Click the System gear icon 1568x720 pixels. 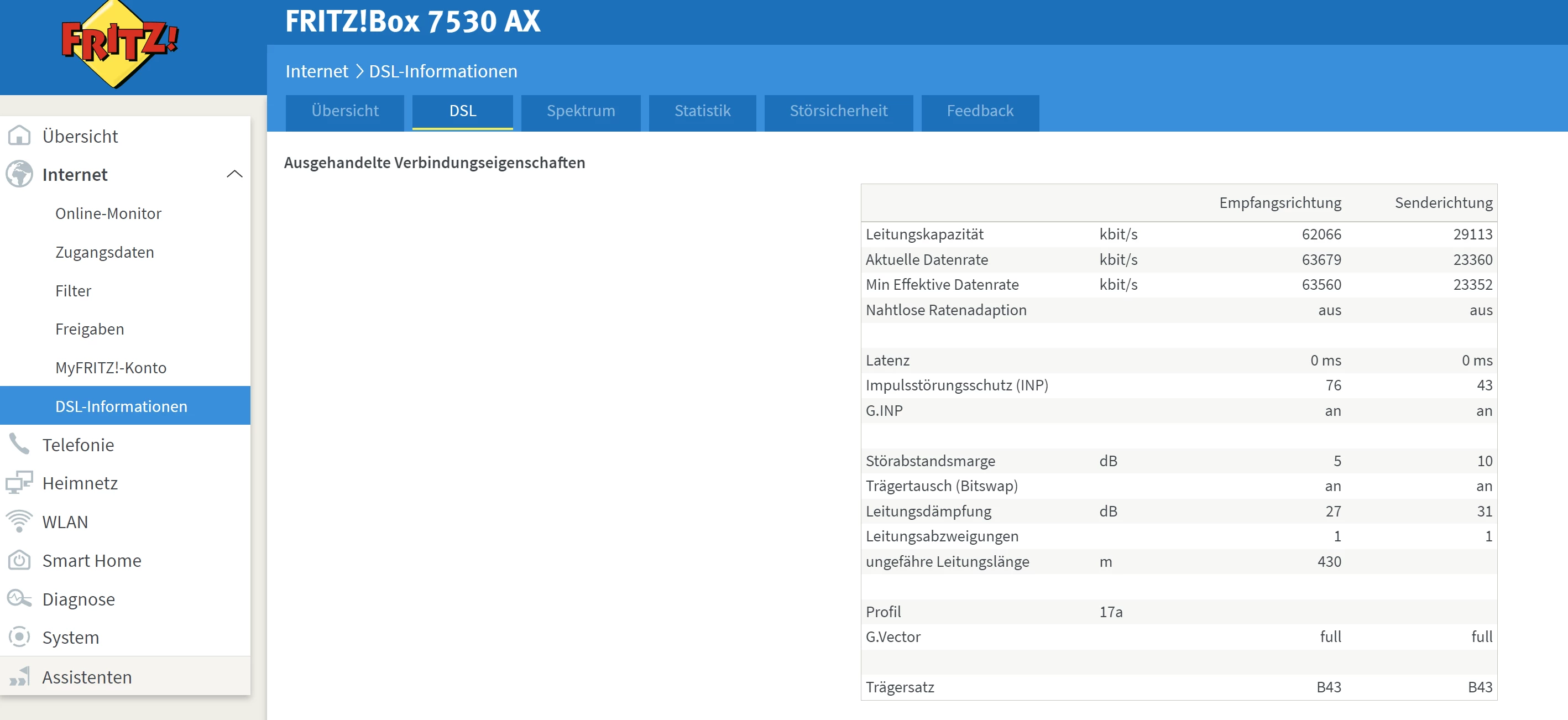19,637
